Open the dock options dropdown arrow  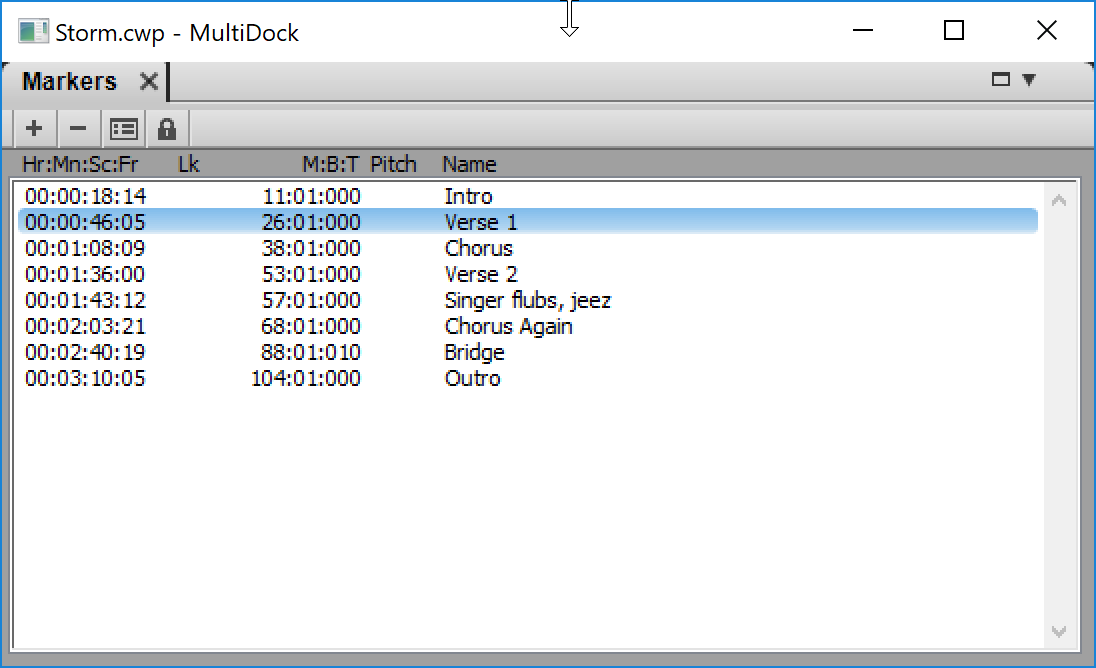click(1029, 80)
